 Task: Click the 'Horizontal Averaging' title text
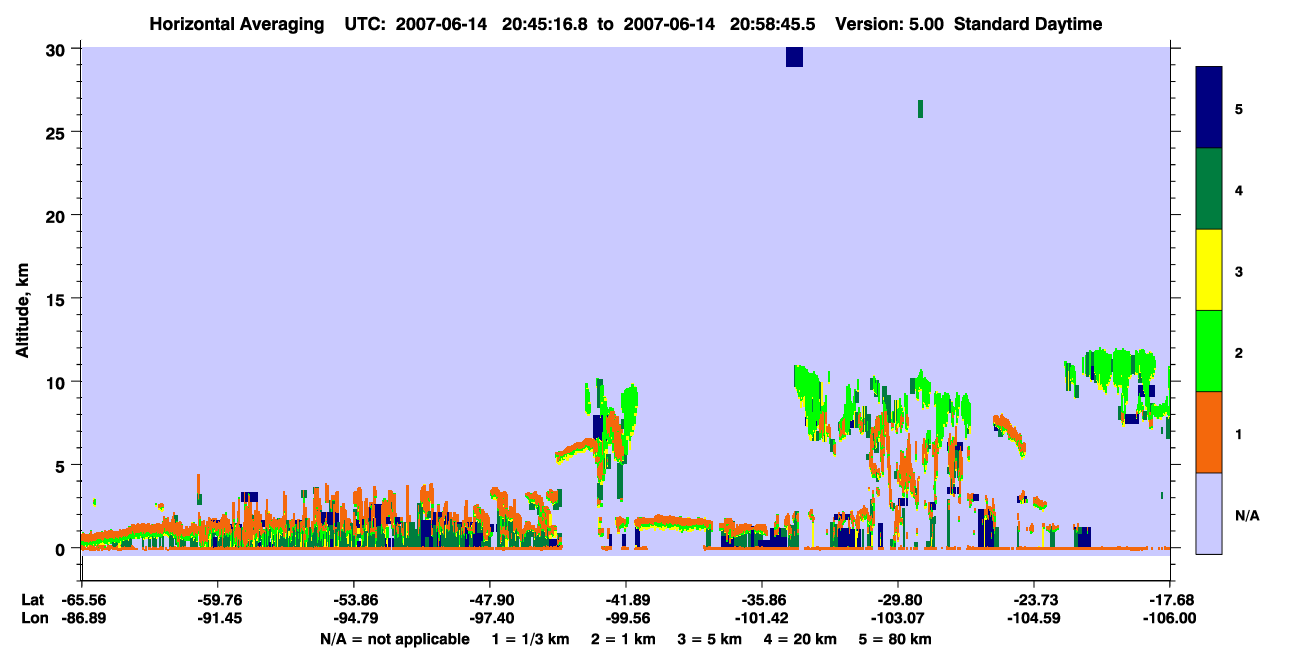tap(236, 24)
